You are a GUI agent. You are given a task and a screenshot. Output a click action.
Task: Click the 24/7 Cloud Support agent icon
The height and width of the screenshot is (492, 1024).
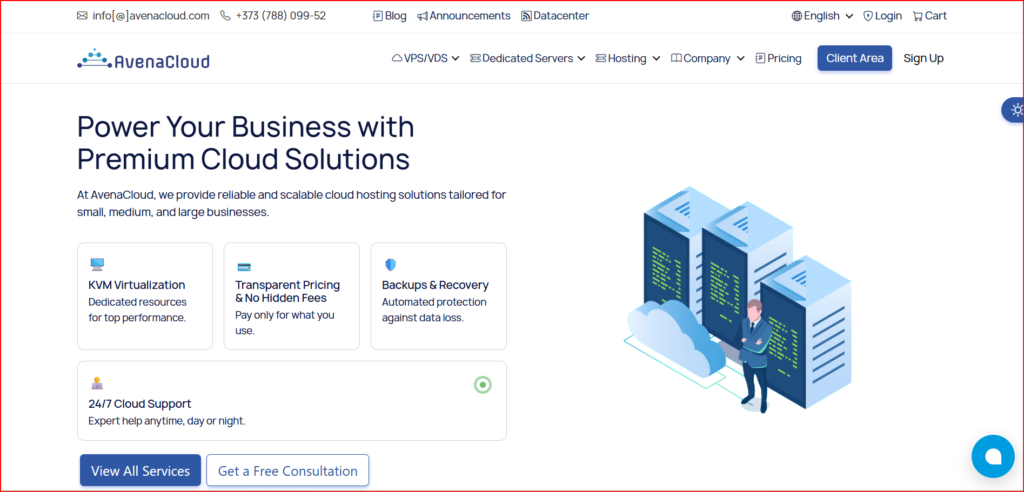click(x=97, y=383)
